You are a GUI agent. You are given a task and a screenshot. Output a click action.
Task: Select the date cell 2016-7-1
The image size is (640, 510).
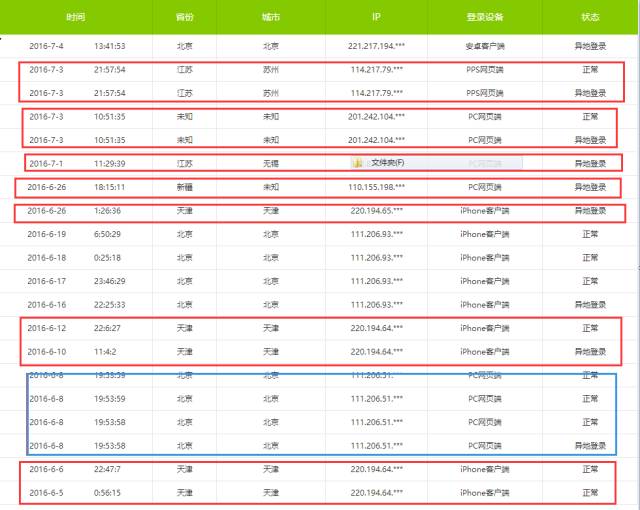coord(46,164)
